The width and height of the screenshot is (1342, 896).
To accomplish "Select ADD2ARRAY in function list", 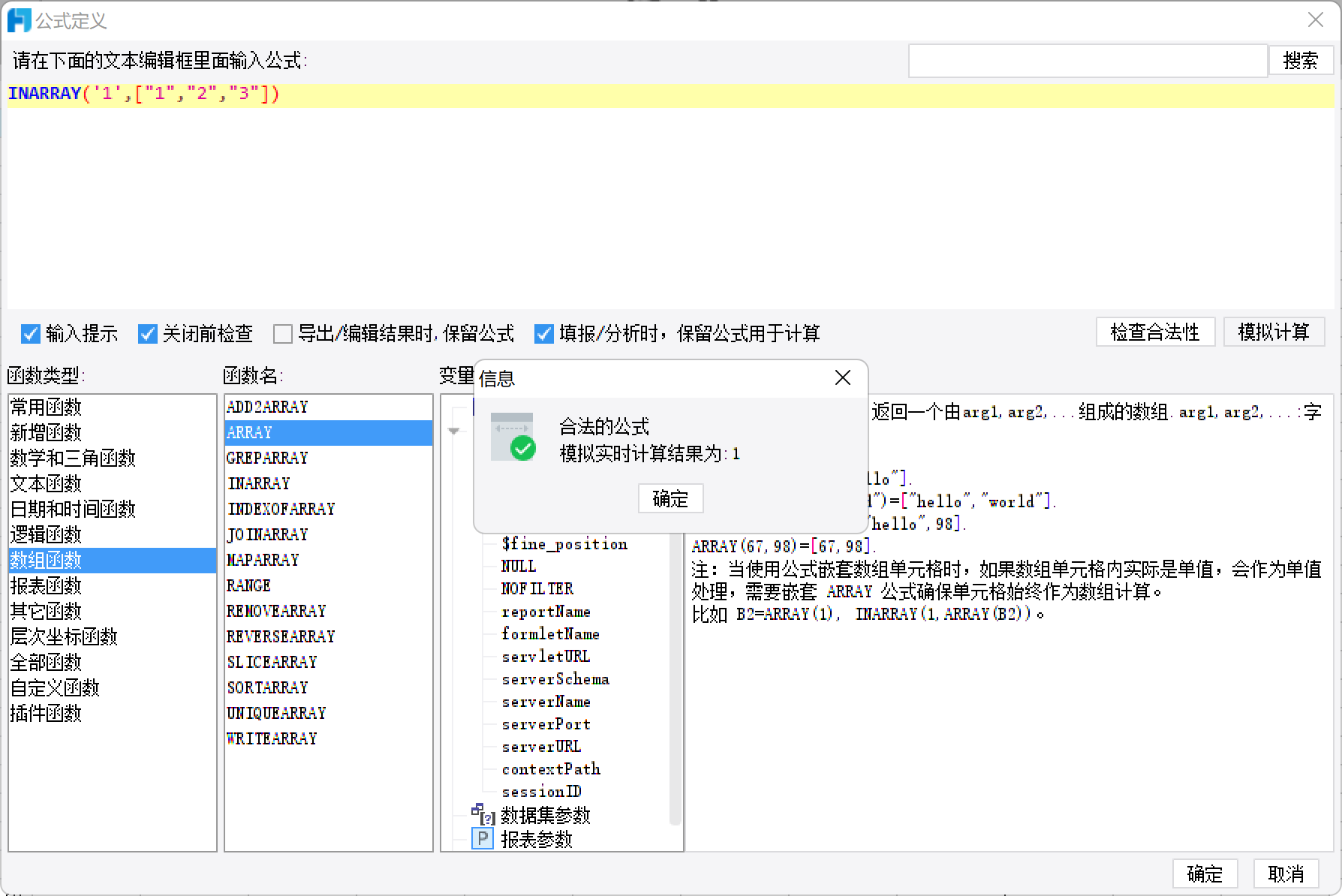I will point(328,407).
